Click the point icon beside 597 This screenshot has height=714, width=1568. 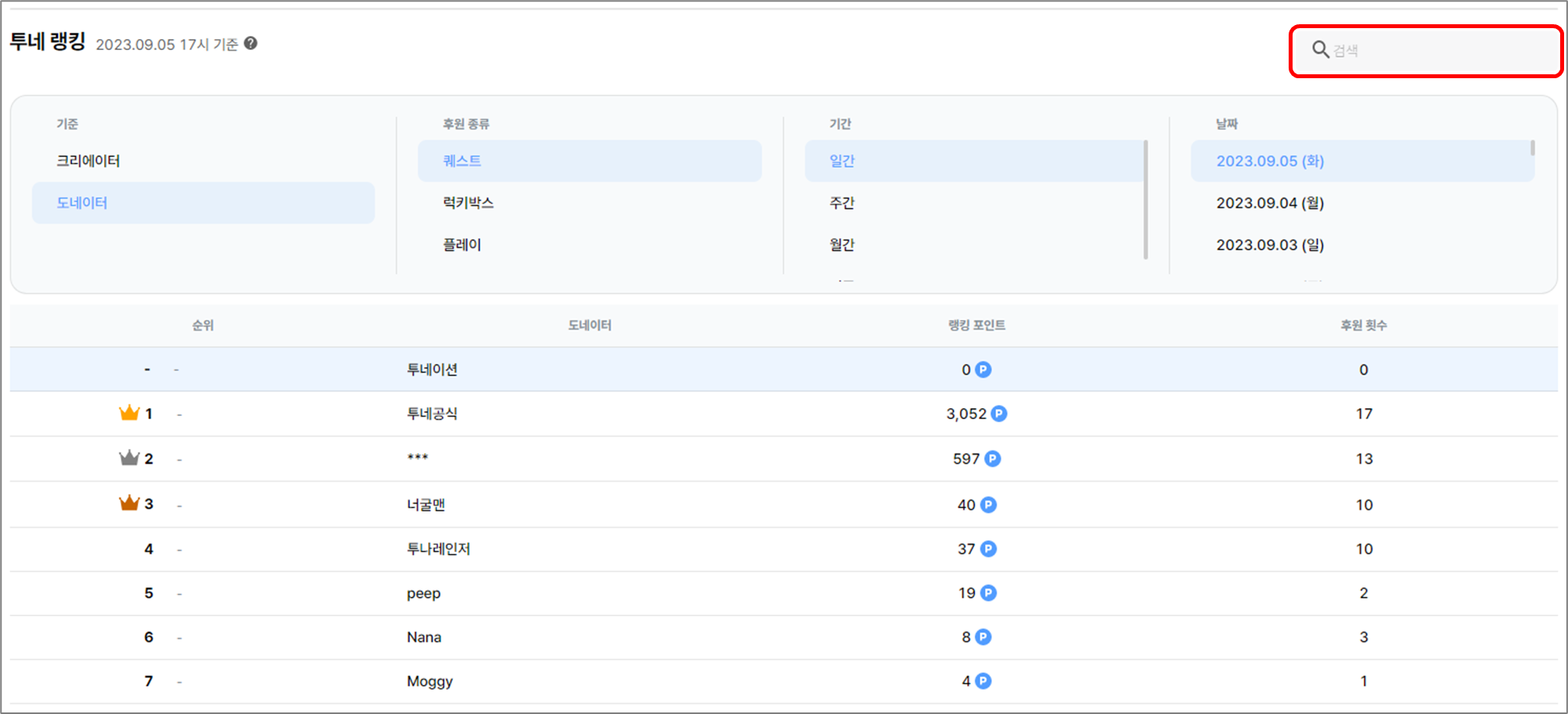[x=992, y=459]
